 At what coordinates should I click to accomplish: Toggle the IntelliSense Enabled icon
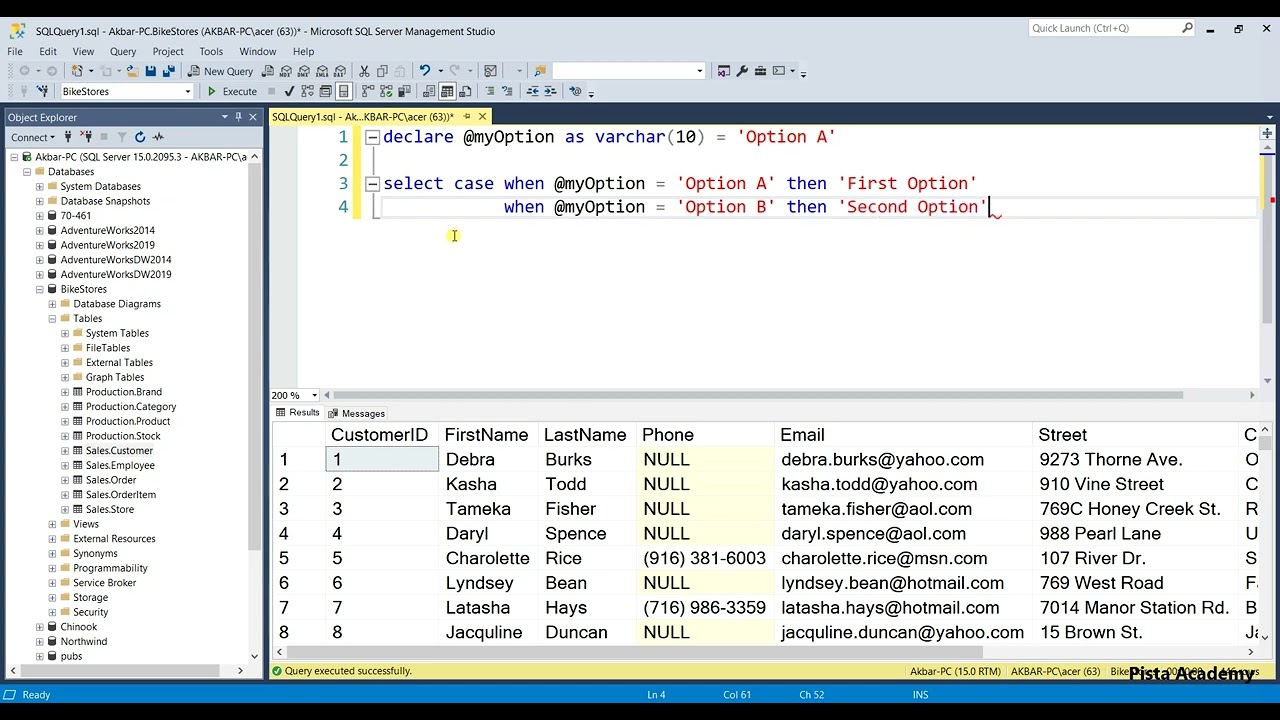pyautogui.click(x=343, y=91)
